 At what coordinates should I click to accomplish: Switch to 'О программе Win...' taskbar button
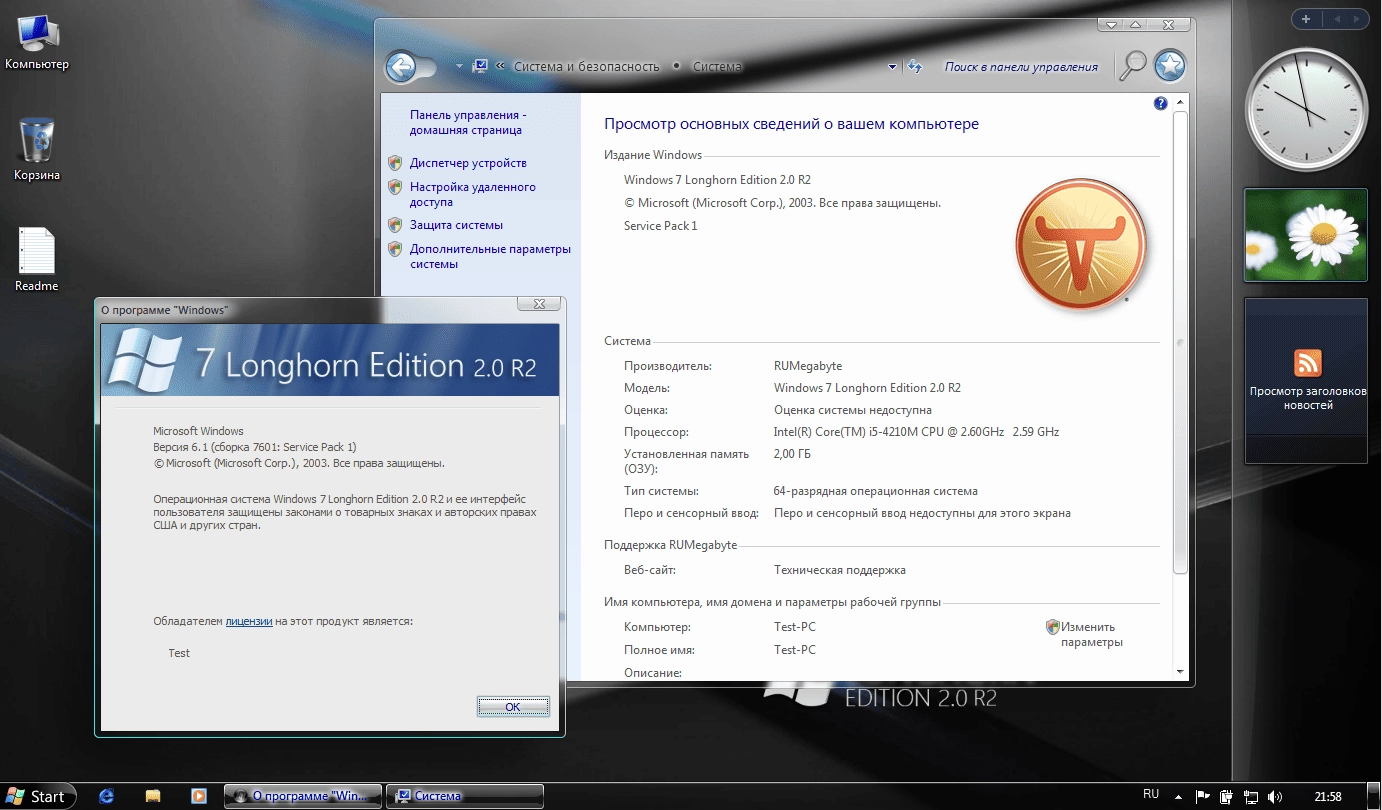click(303, 796)
